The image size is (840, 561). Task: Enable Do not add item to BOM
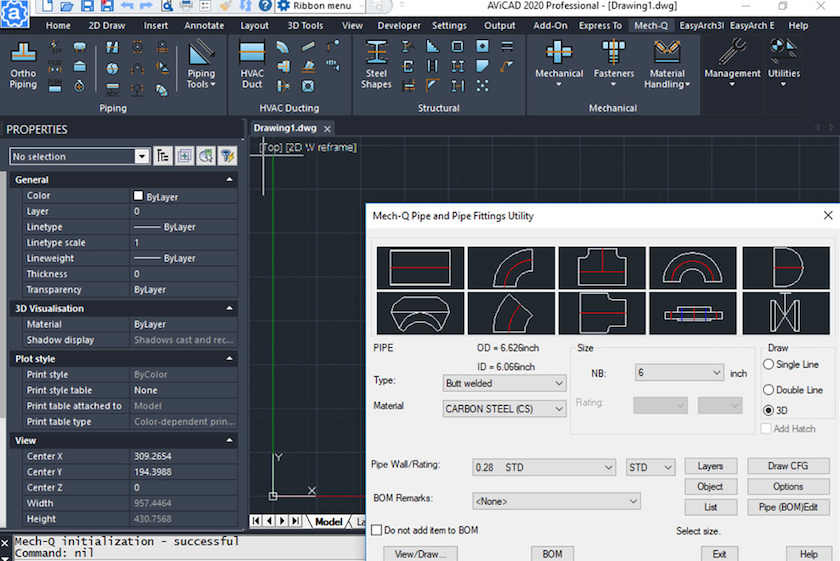click(377, 530)
